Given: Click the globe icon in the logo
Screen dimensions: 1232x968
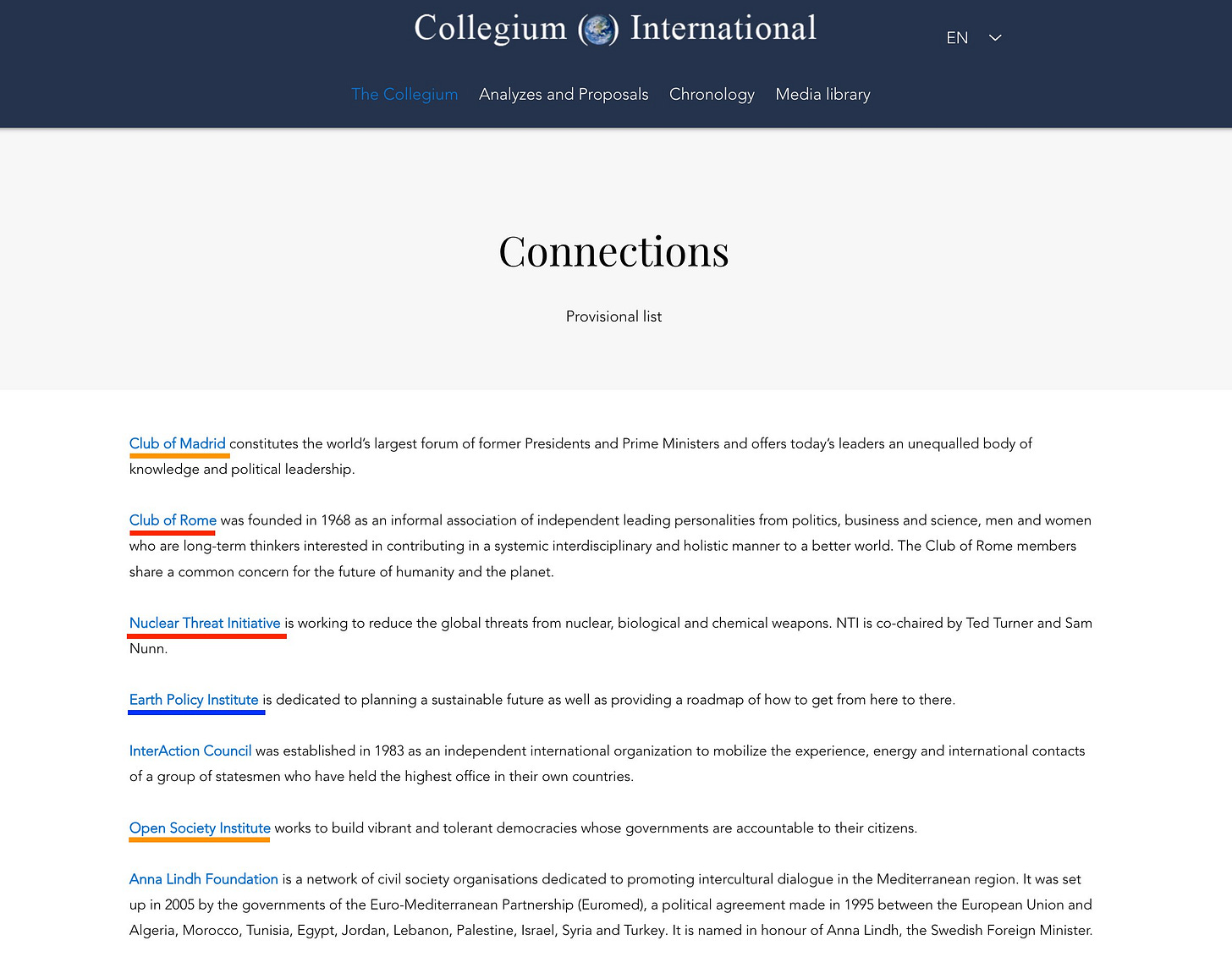Looking at the screenshot, I should click(x=598, y=30).
